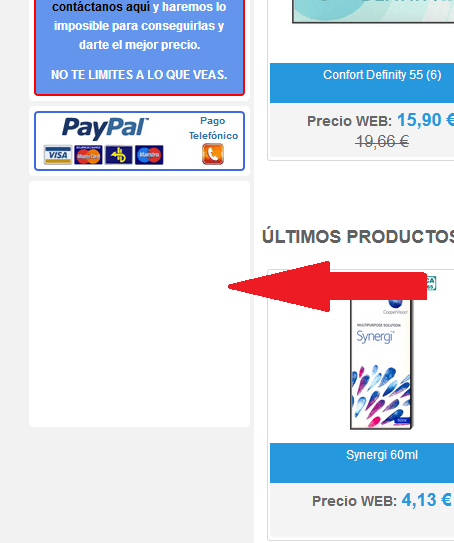Viewport: 454px width, 543px height.
Task: Click the 15,90 € web price
Action: (425, 120)
